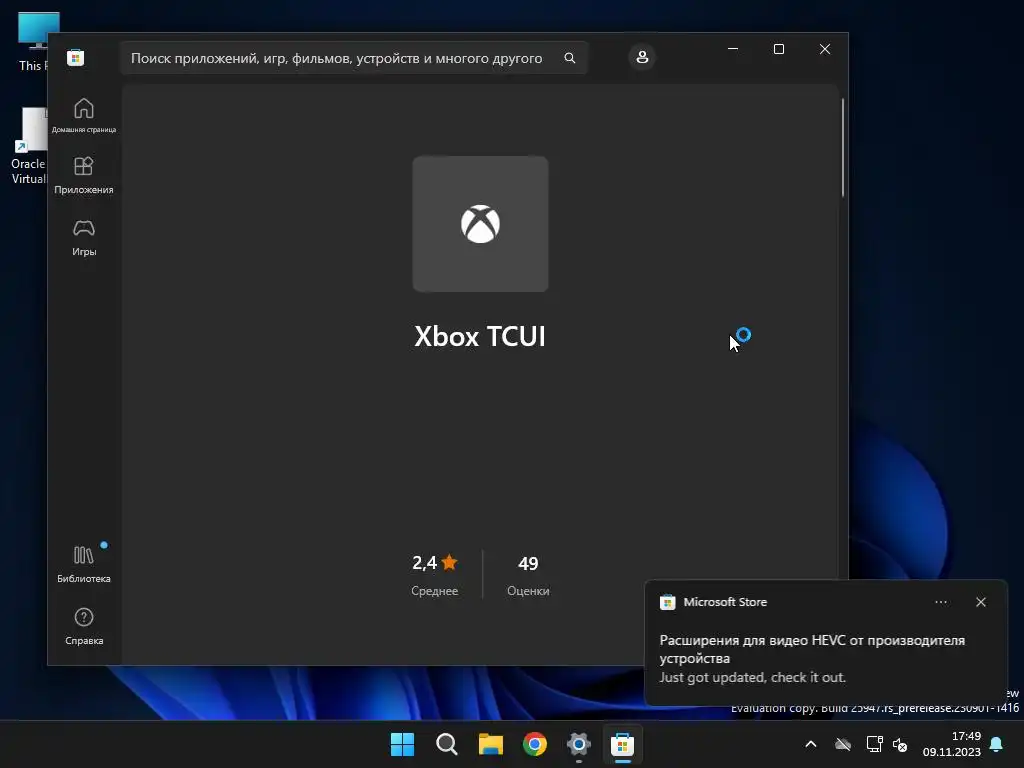Select the Oracle VirtualBox desktop shortcut
The height and width of the screenshot is (768, 1024).
click(28, 146)
